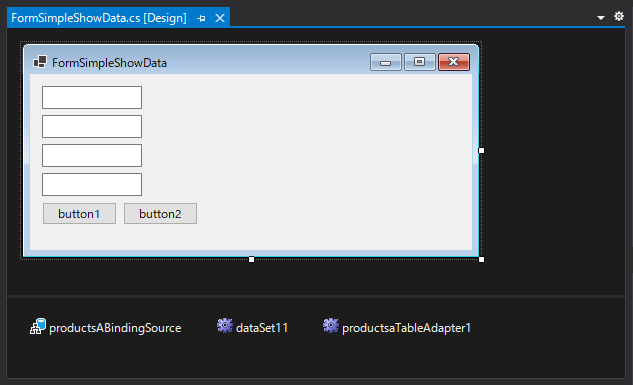Click the first text box on the form
This screenshot has height=385, width=633.
[x=92, y=97]
